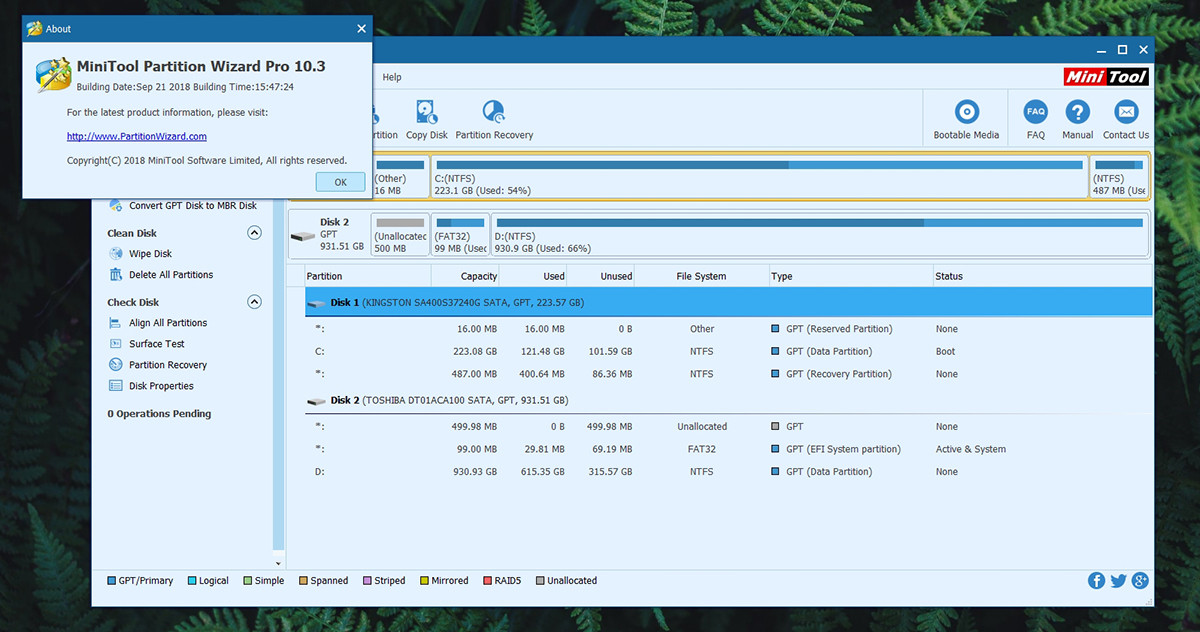Click the Logical legend swatch

[x=192, y=580]
